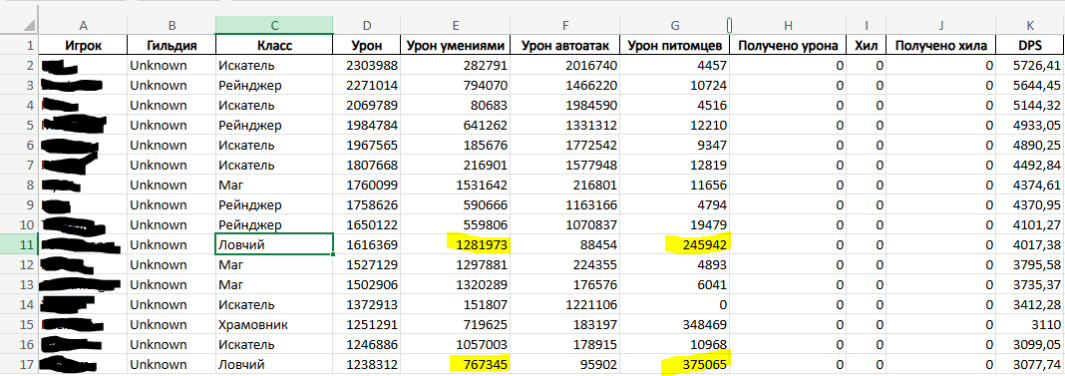Select 'Unknown' guild cell in row 2
Screen dimensions: 1065x376
tap(172, 65)
